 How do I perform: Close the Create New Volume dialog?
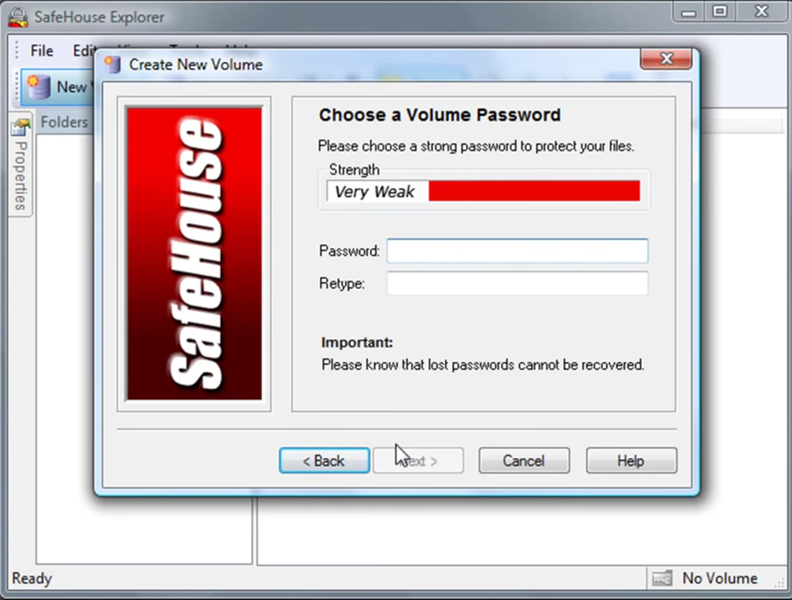(666, 59)
